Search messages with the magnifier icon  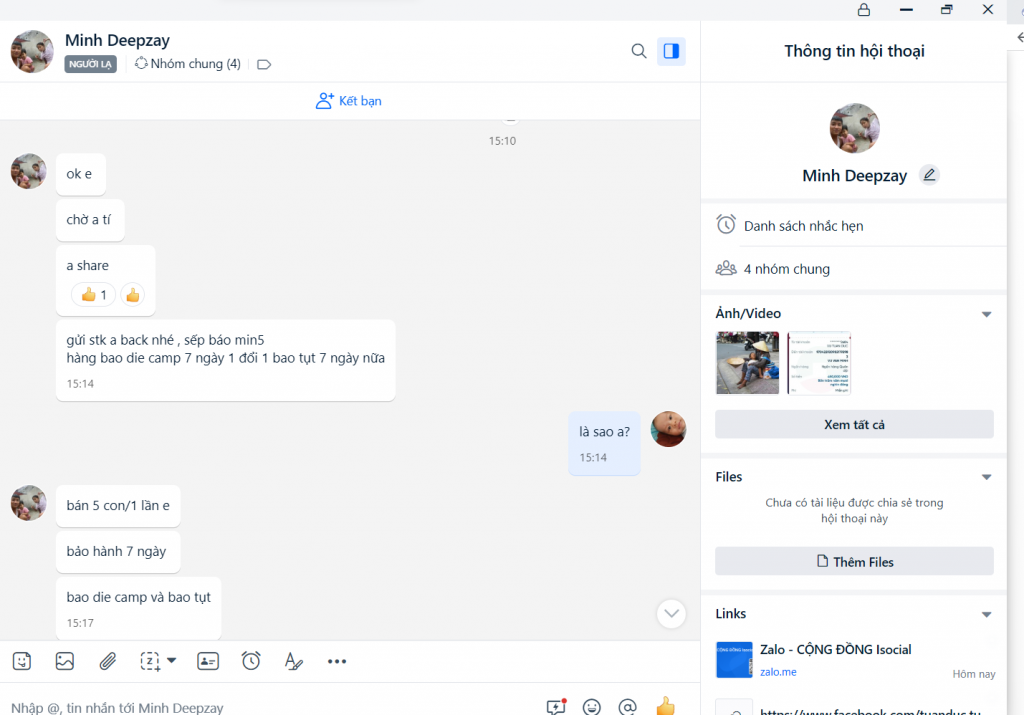tap(639, 51)
